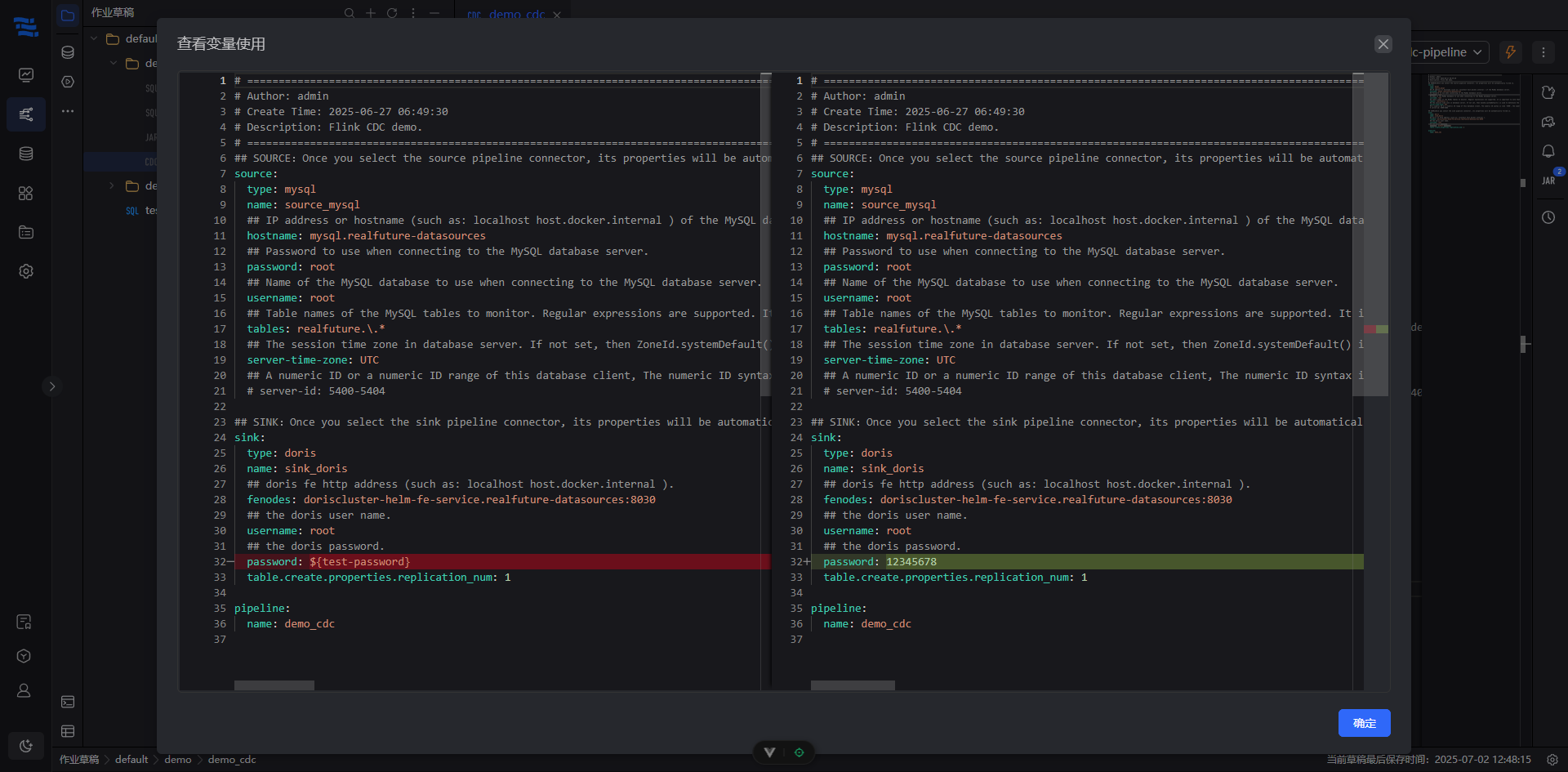The image size is (1568, 772).
Task: Open vertical more menu in 作业草稿 panel
Action: pos(413,13)
